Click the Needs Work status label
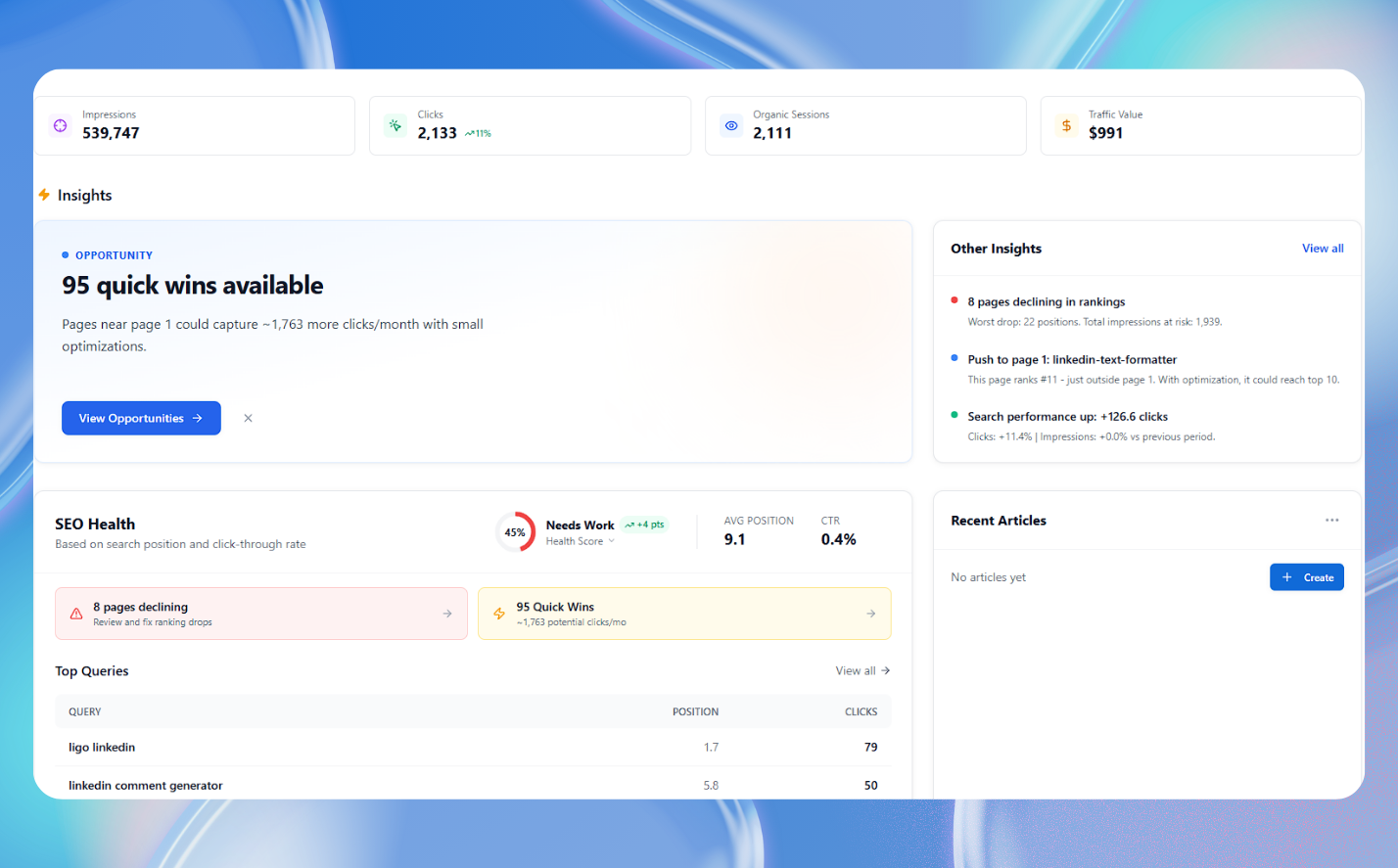Image resolution: width=1398 pixels, height=868 pixels. [581, 525]
